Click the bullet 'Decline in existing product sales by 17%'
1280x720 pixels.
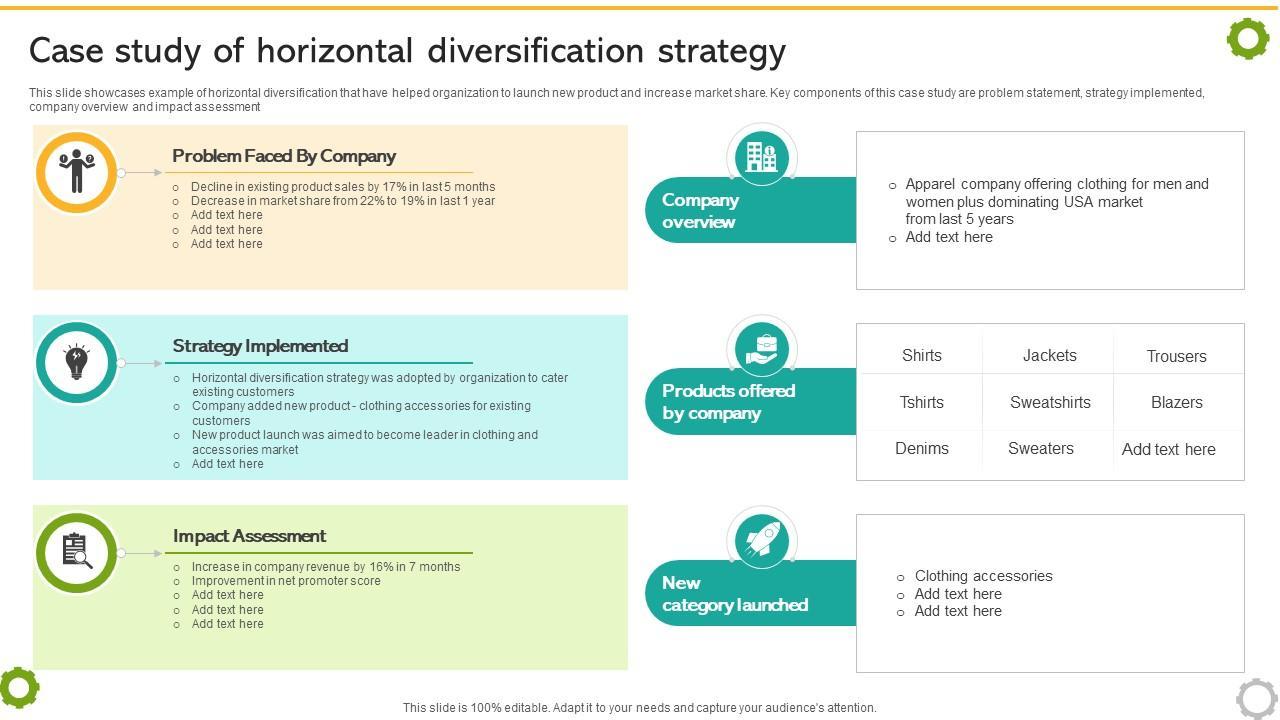point(343,187)
